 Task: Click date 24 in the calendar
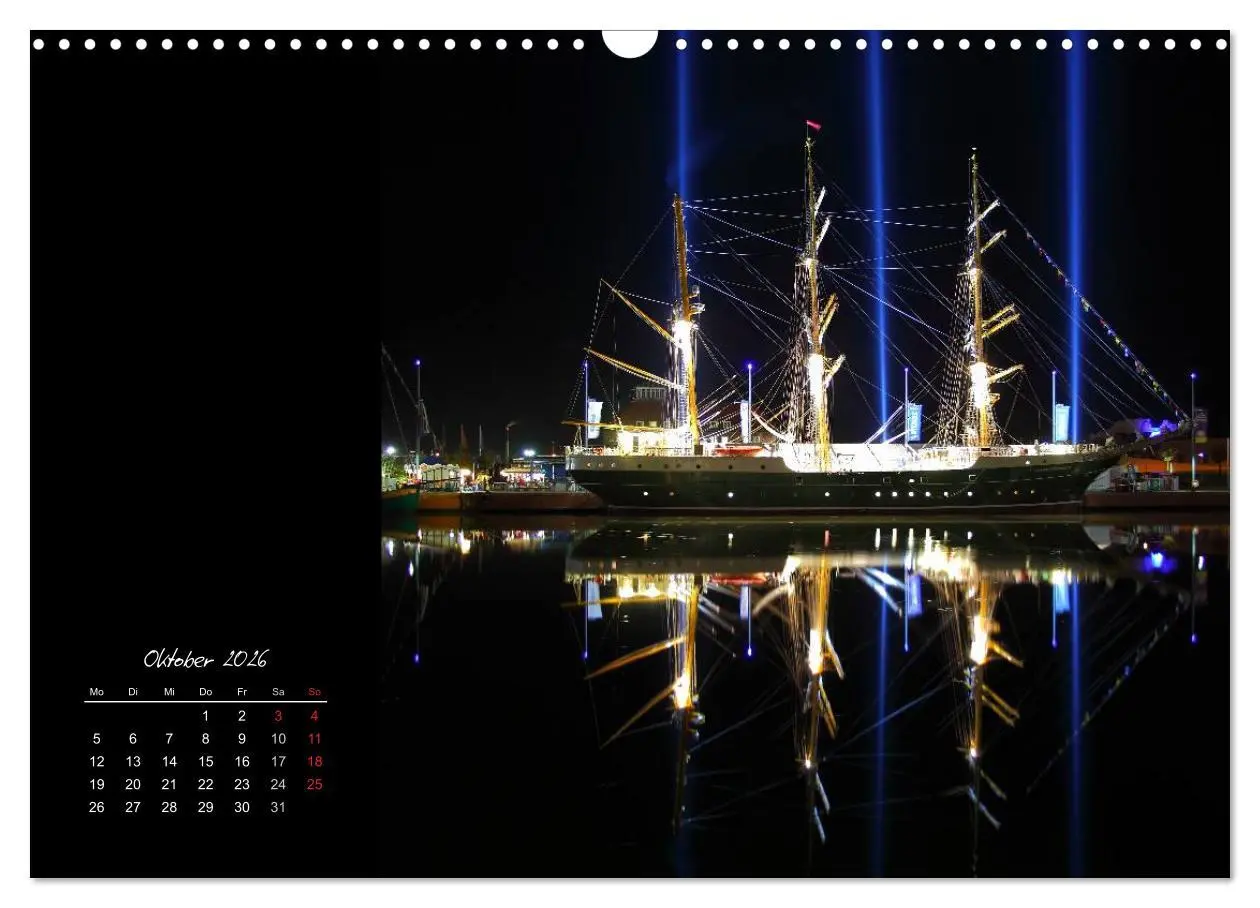pyautogui.click(x=278, y=785)
